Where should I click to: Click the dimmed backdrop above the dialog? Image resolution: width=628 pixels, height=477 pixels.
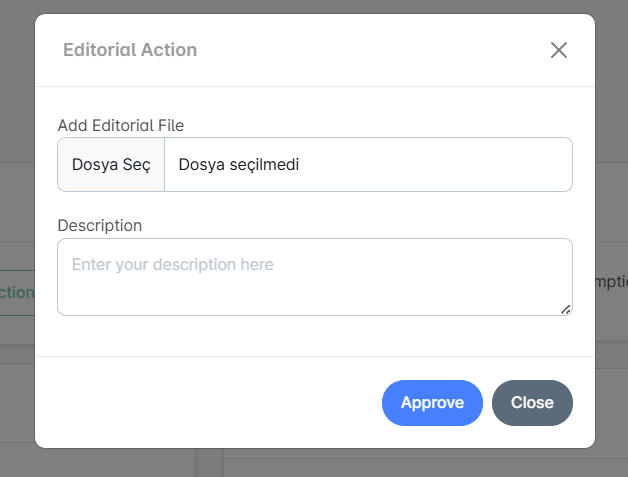coord(314,6)
